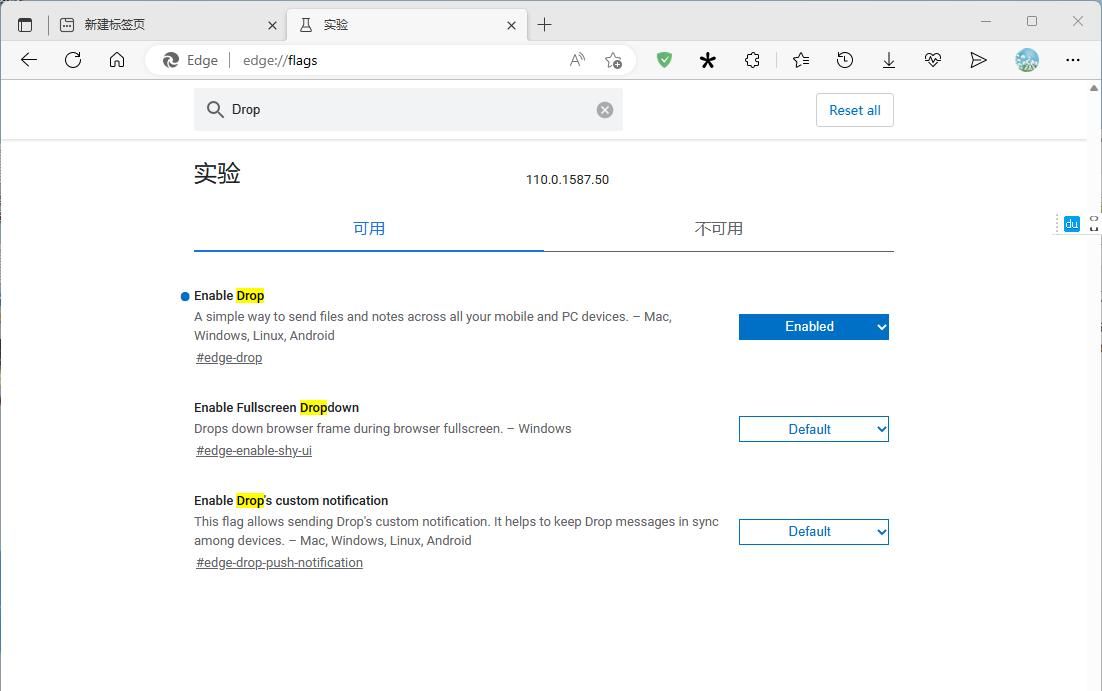Open the Downloads panel
This screenshot has width=1102, height=691.
click(889, 60)
